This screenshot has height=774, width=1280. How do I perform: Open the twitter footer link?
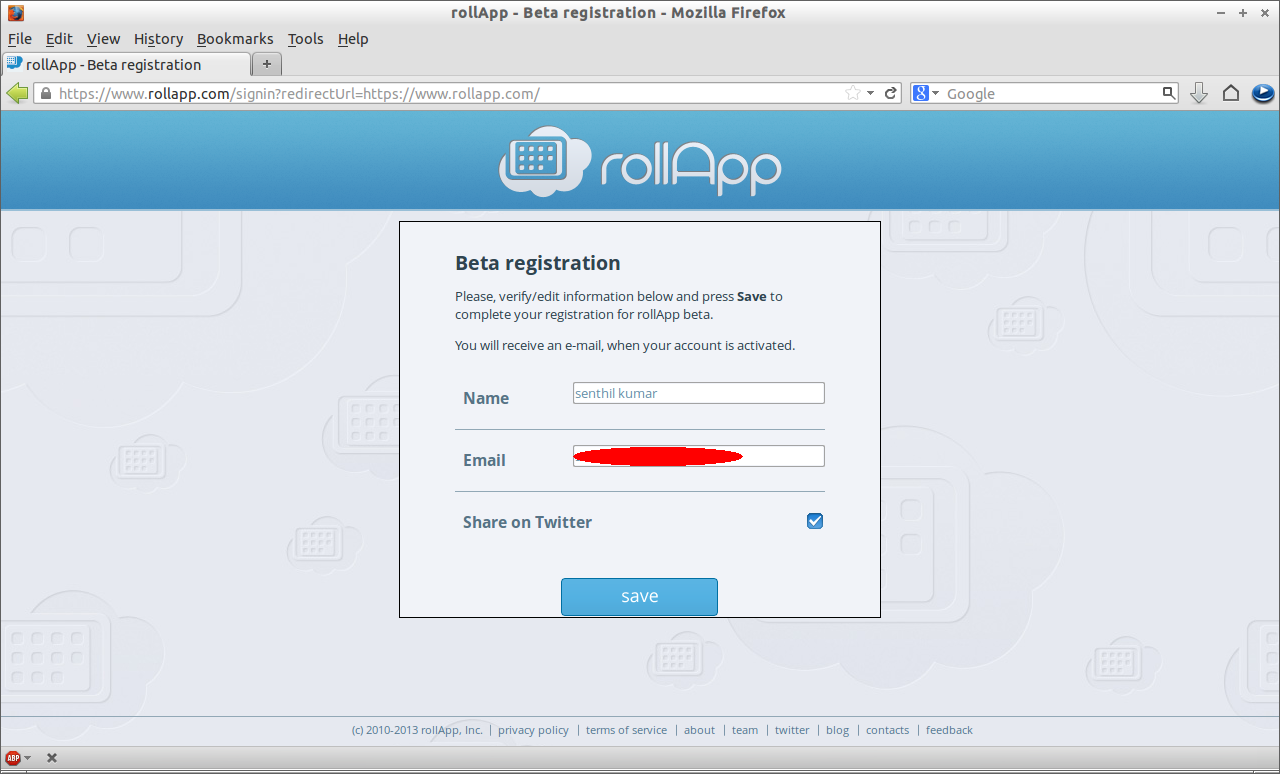tap(792, 730)
